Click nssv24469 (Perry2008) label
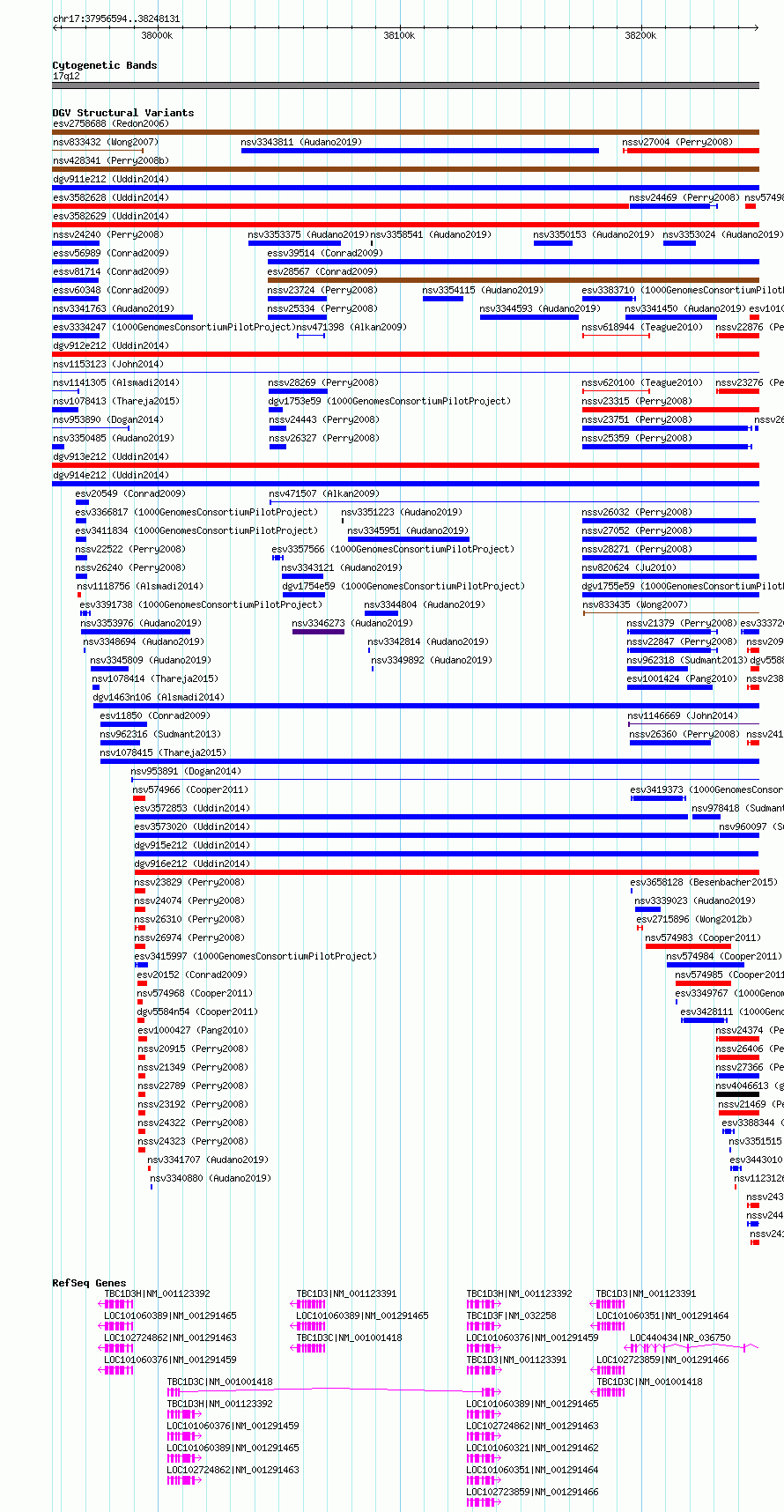784x1512 pixels. [684, 197]
